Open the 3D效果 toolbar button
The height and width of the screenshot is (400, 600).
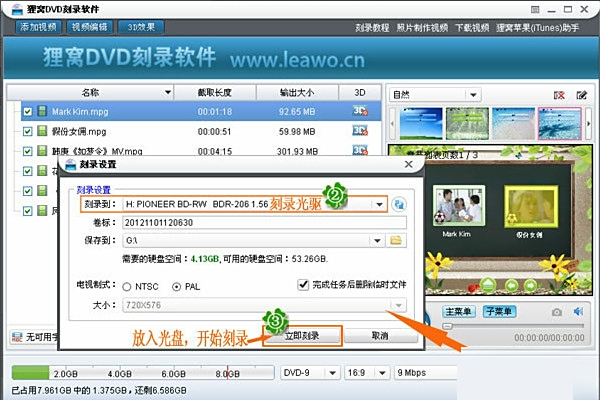(141, 27)
